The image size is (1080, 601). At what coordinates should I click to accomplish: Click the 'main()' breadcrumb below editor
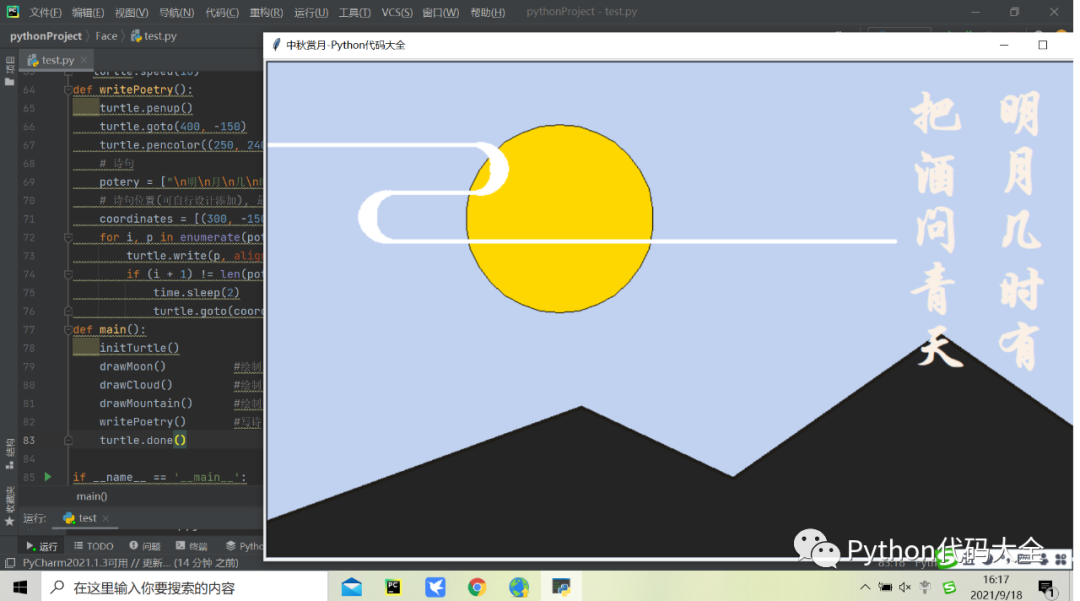92,496
